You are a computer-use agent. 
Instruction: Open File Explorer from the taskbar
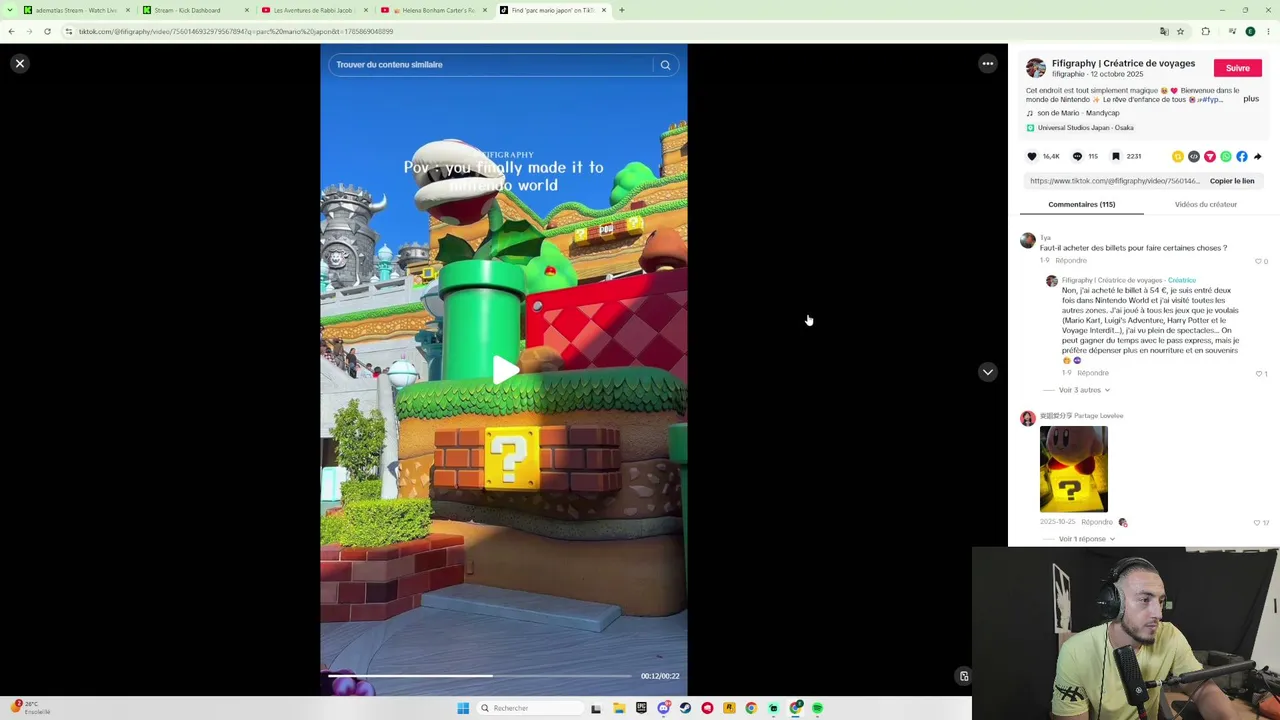click(x=619, y=708)
